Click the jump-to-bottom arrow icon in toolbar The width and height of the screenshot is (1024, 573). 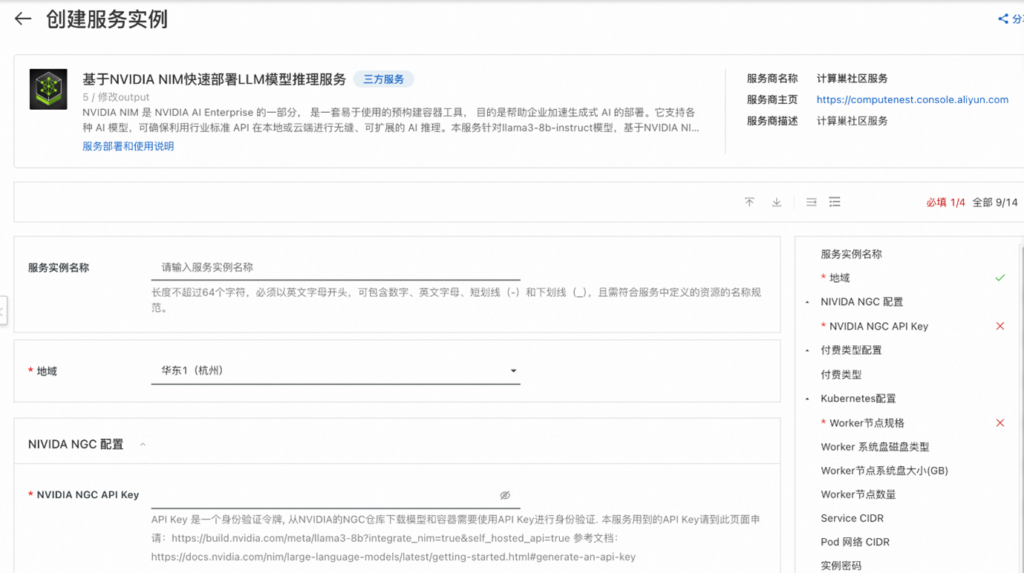tap(776, 202)
